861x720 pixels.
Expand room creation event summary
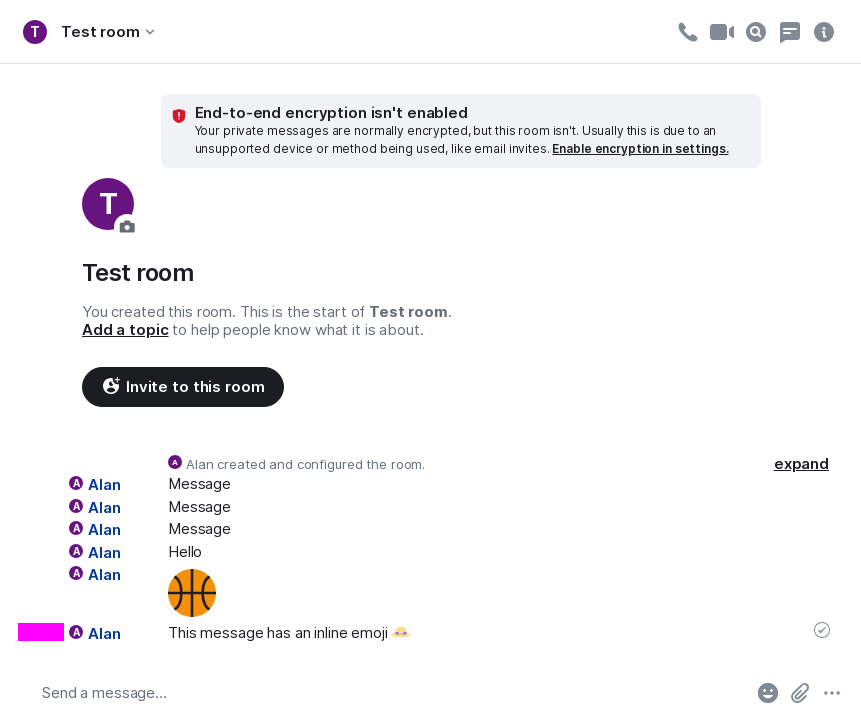click(801, 464)
